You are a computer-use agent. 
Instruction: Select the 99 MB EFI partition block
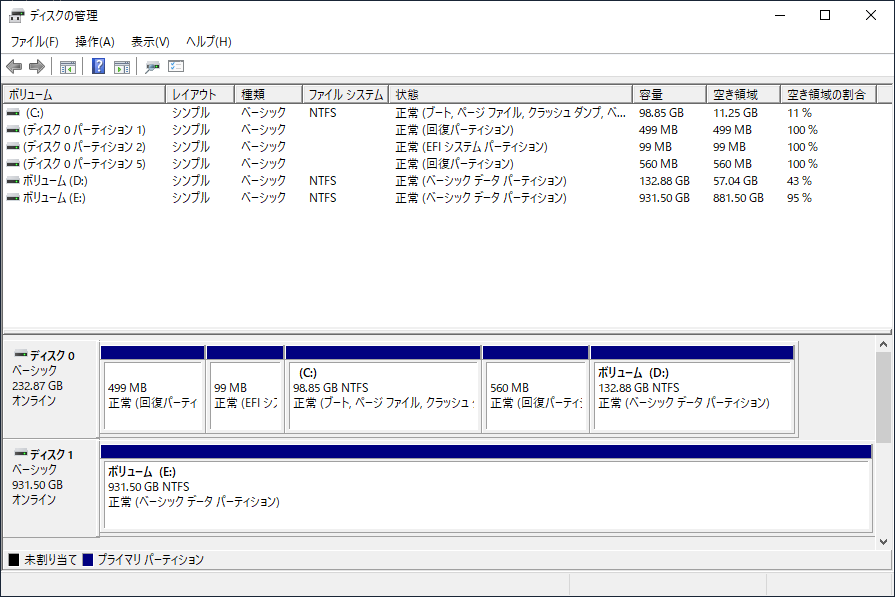point(245,389)
